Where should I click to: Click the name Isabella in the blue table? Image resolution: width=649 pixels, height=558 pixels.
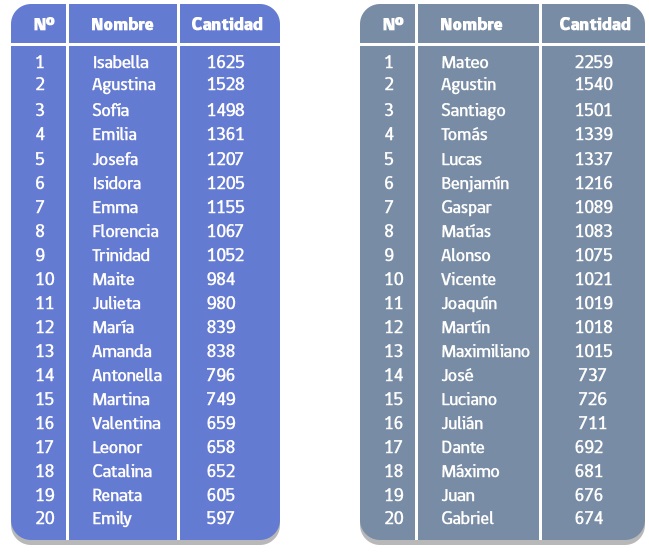click(x=120, y=62)
